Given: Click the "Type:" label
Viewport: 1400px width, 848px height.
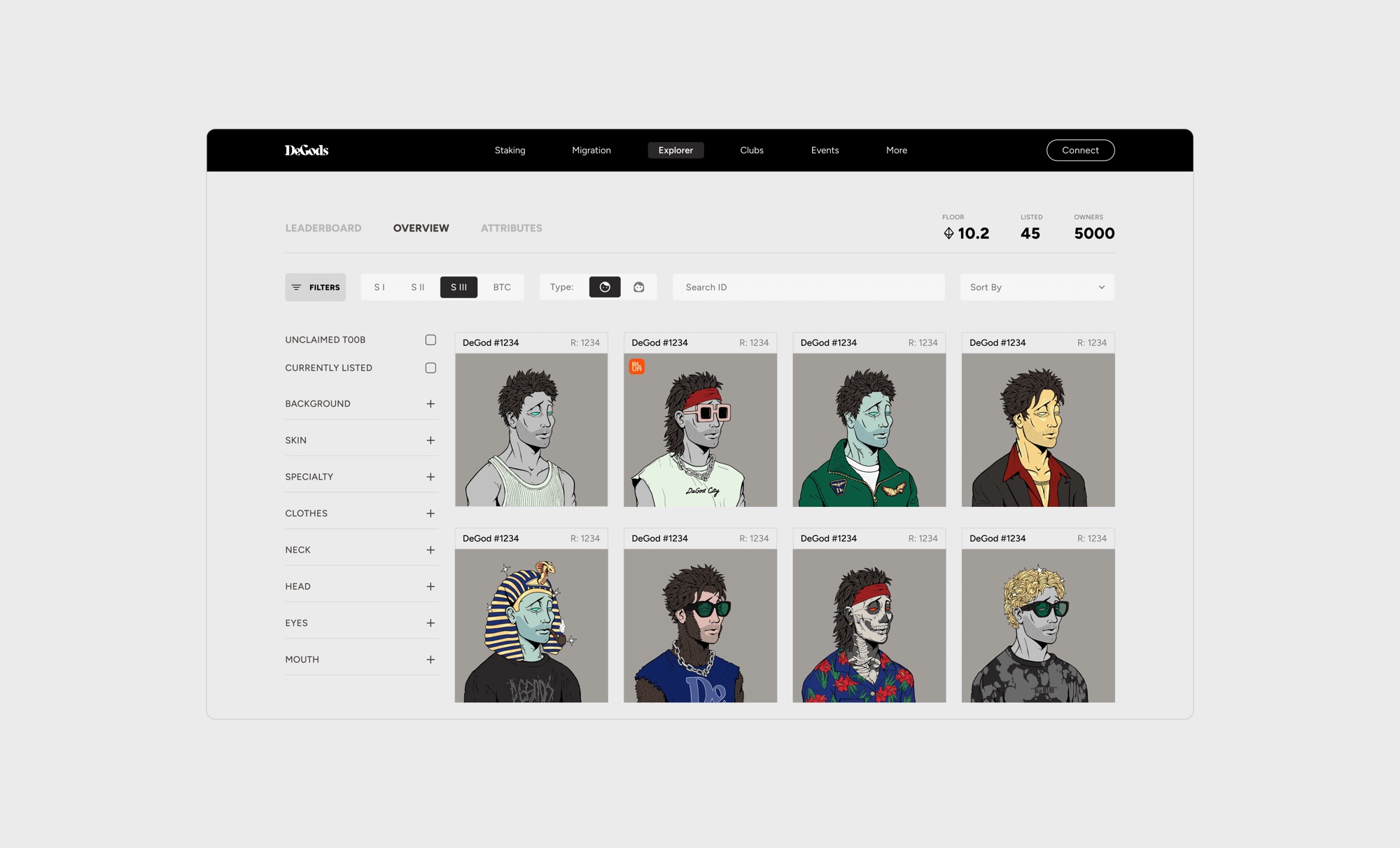Looking at the screenshot, I should point(561,287).
